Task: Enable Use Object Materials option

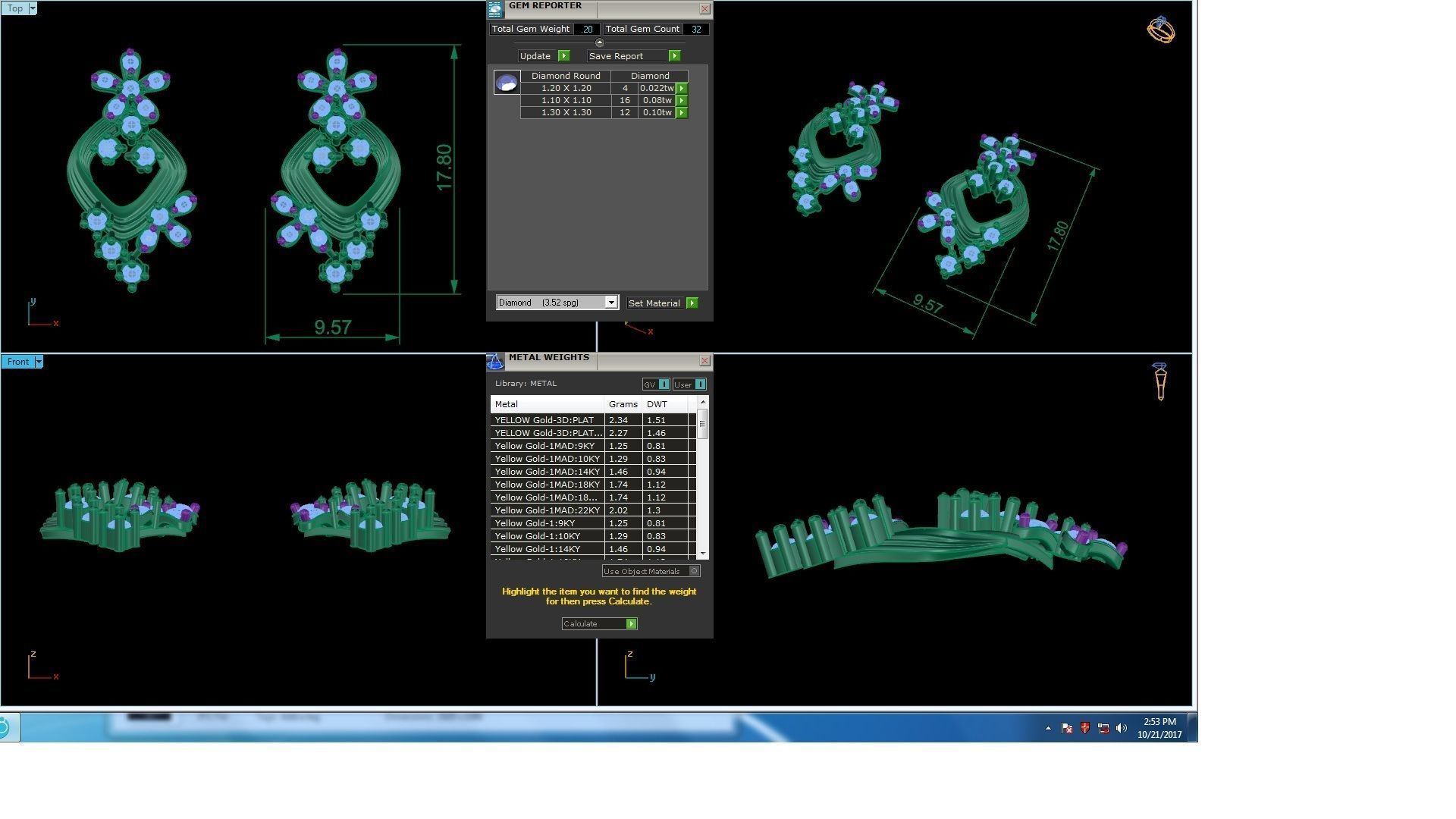Action: point(694,571)
